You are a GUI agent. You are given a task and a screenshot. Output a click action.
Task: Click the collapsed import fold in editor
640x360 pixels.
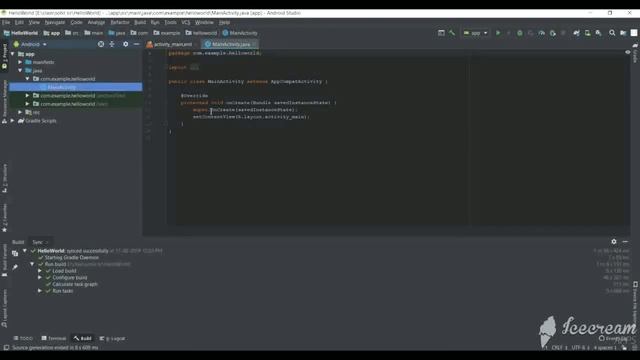click(194, 67)
